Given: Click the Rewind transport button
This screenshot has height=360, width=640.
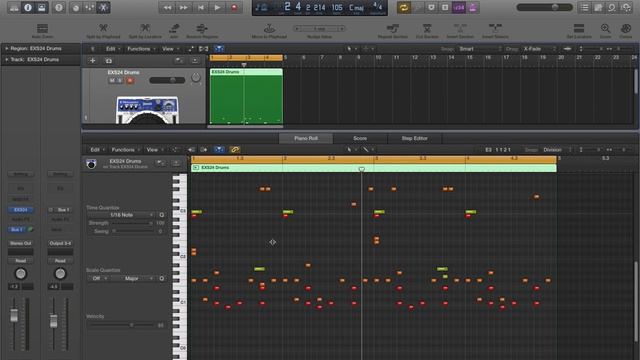Looking at the screenshot, I should 167,7.
